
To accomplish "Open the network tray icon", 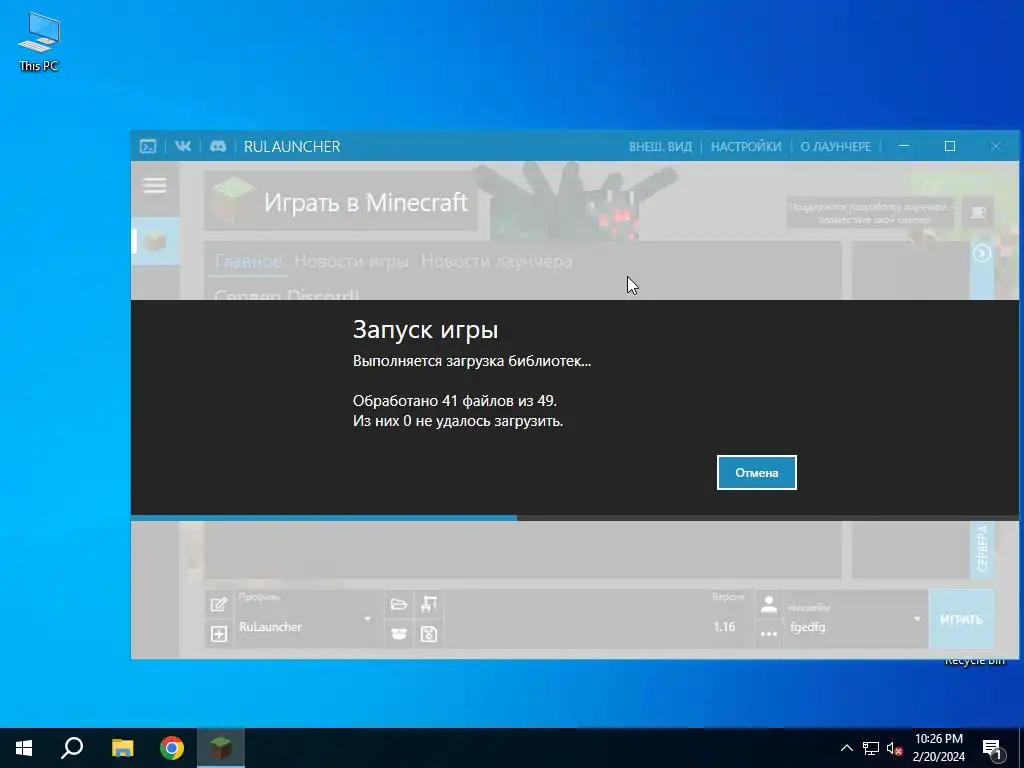I will point(871,748).
